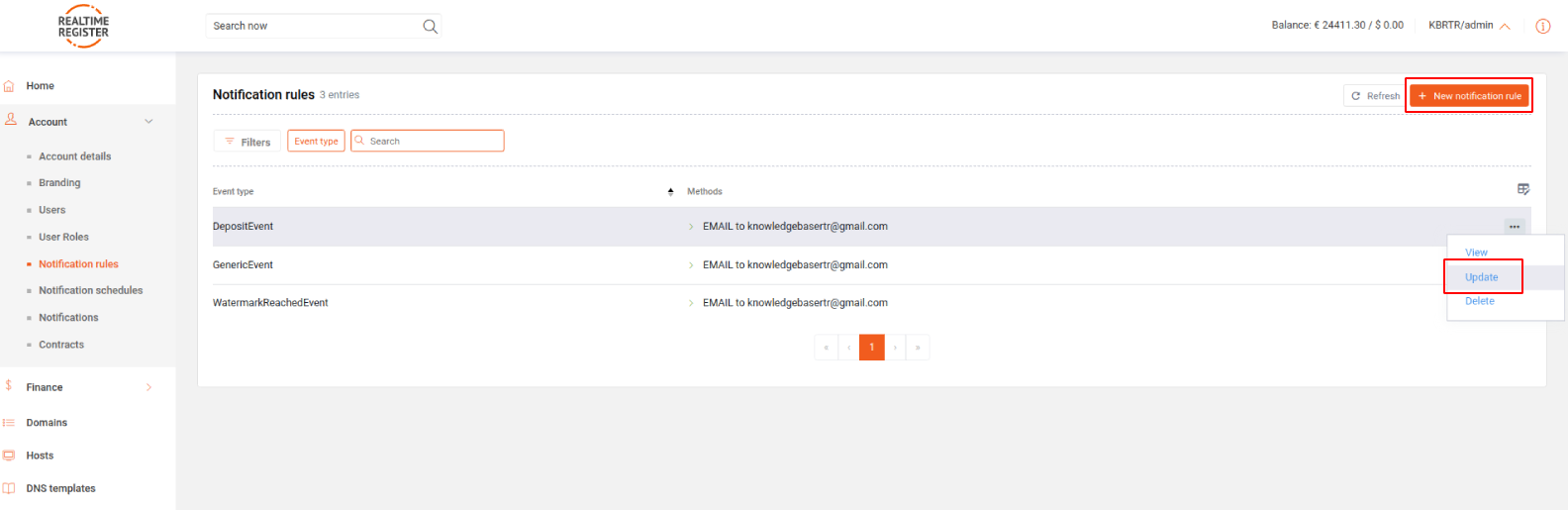Click the Account person icon in sidebar

10,119
